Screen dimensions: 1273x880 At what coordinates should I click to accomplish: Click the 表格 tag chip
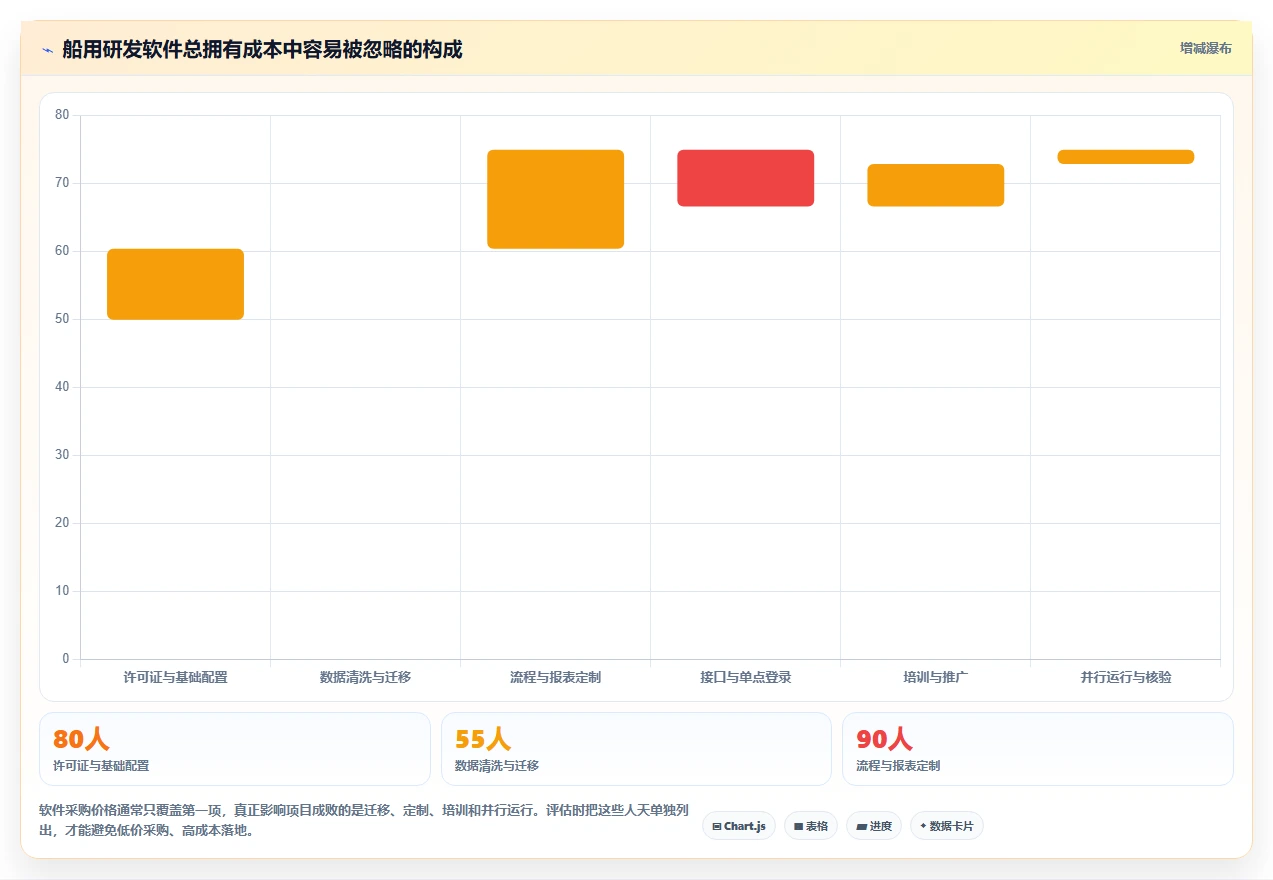click(811, 826)
